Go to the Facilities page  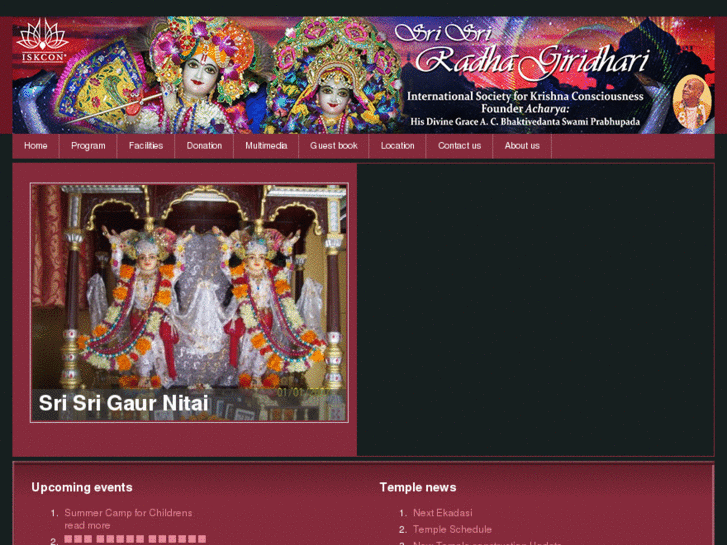click(146, 146)
